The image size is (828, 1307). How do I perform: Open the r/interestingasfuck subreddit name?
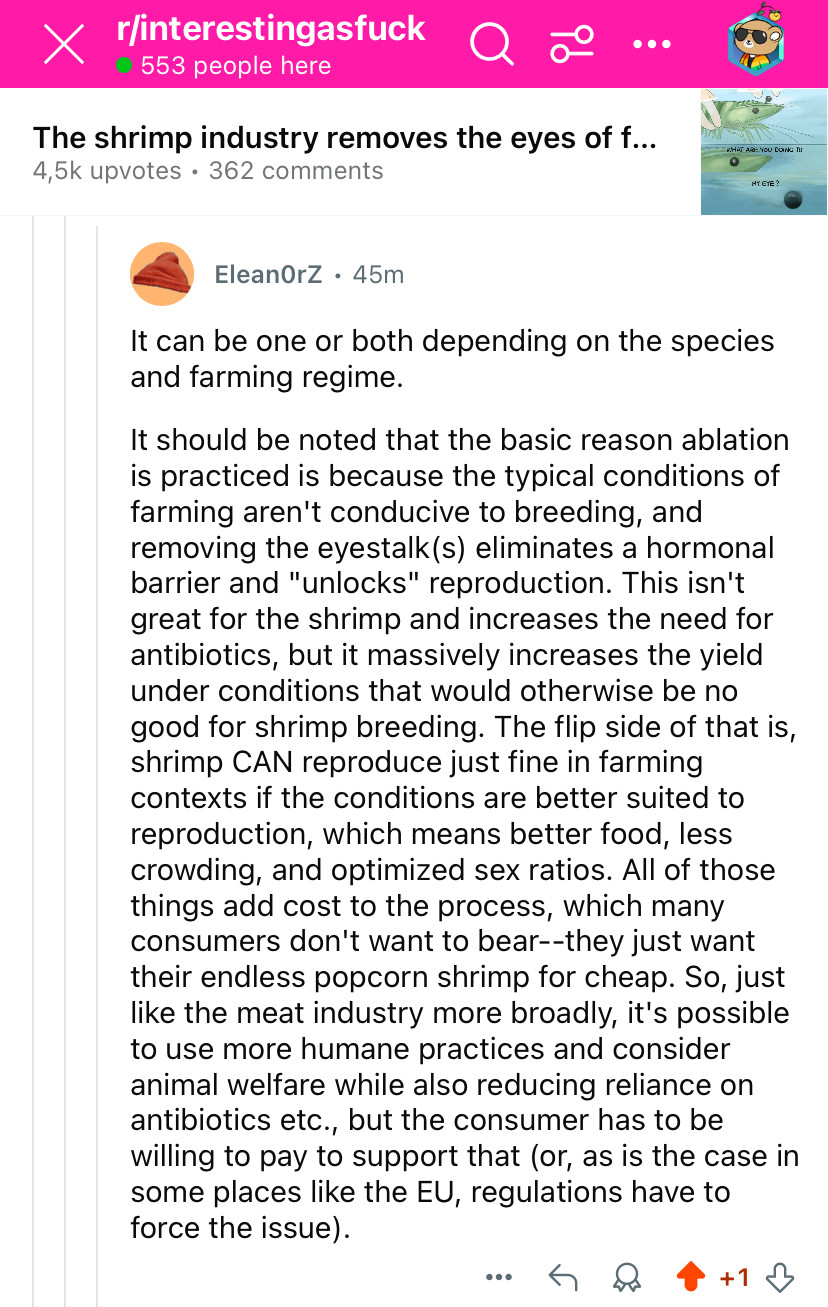[270, 28]
